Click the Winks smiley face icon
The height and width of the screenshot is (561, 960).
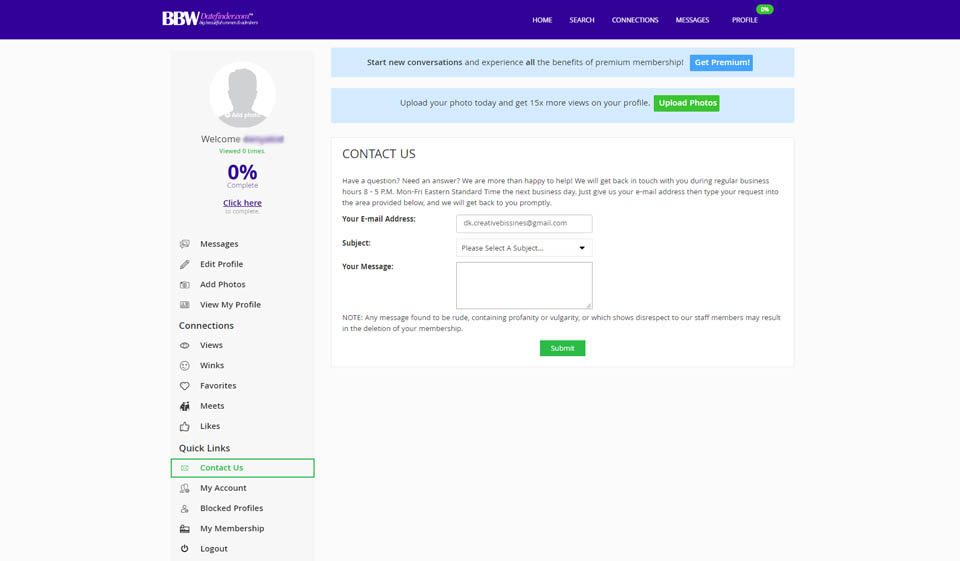point(184,366)
